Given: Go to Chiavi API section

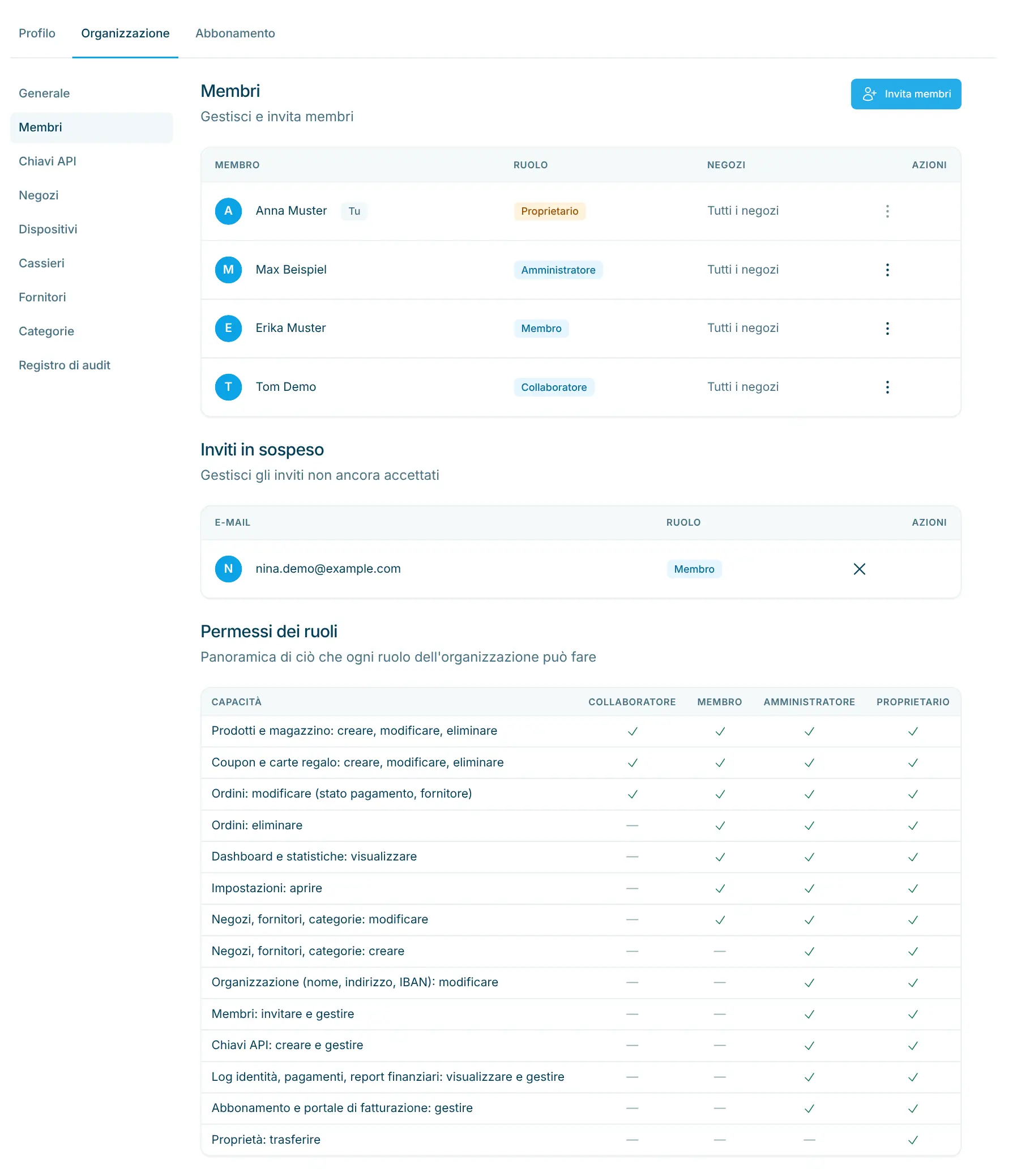Looking at the screenshot, I should point(91,161).
